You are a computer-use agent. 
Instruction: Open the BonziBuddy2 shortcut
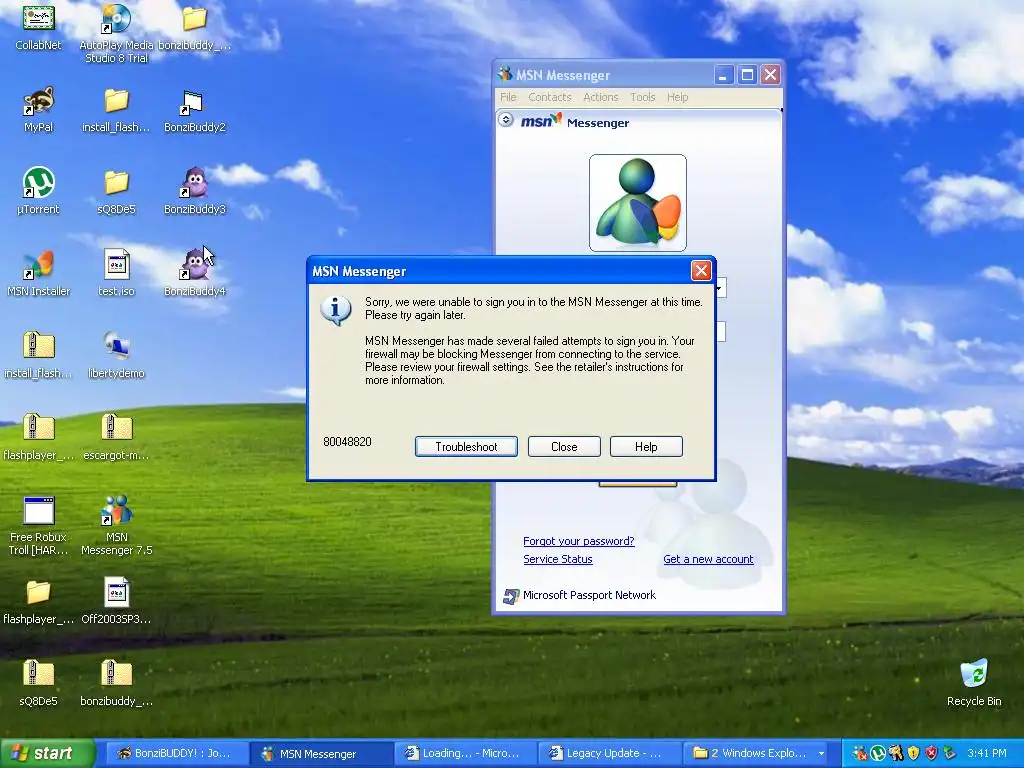194,110
